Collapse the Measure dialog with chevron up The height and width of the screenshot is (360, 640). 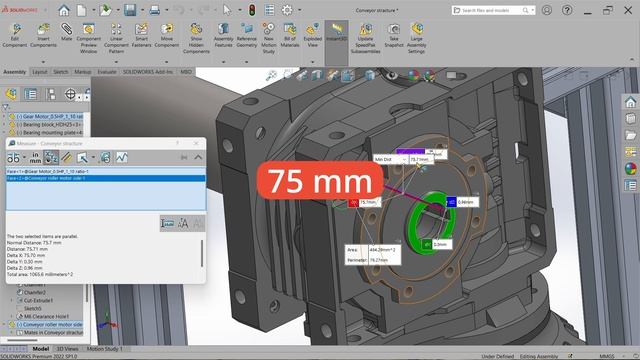[198, 157]
